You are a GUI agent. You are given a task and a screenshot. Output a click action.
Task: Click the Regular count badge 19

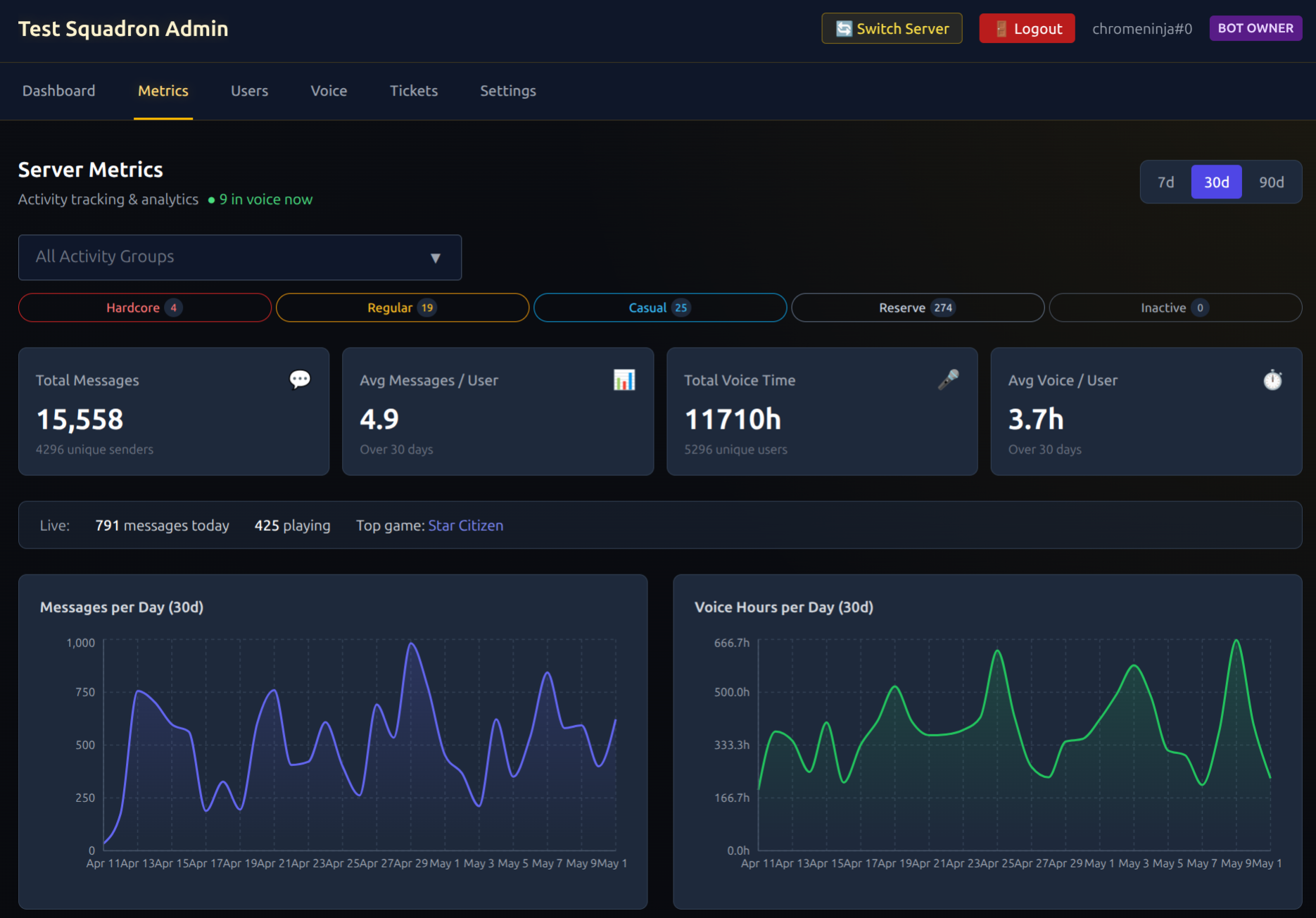426,308
